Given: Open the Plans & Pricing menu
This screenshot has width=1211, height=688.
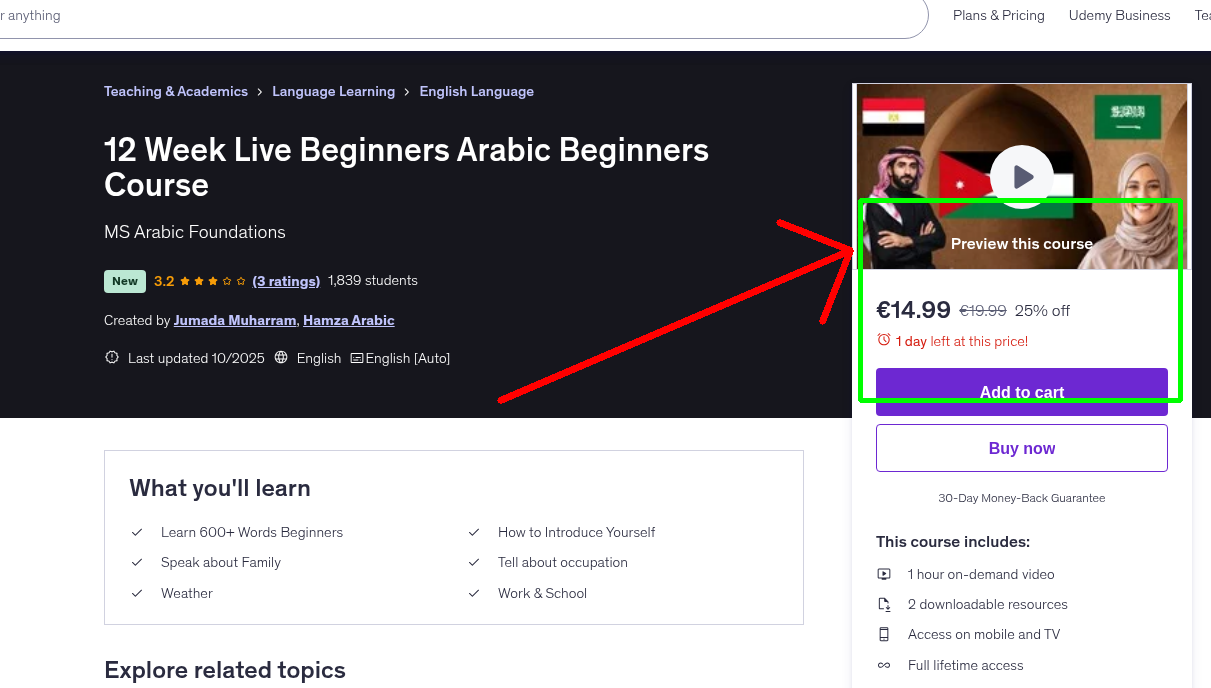Looking at the screenshot, I should click(x=998, y=15).
